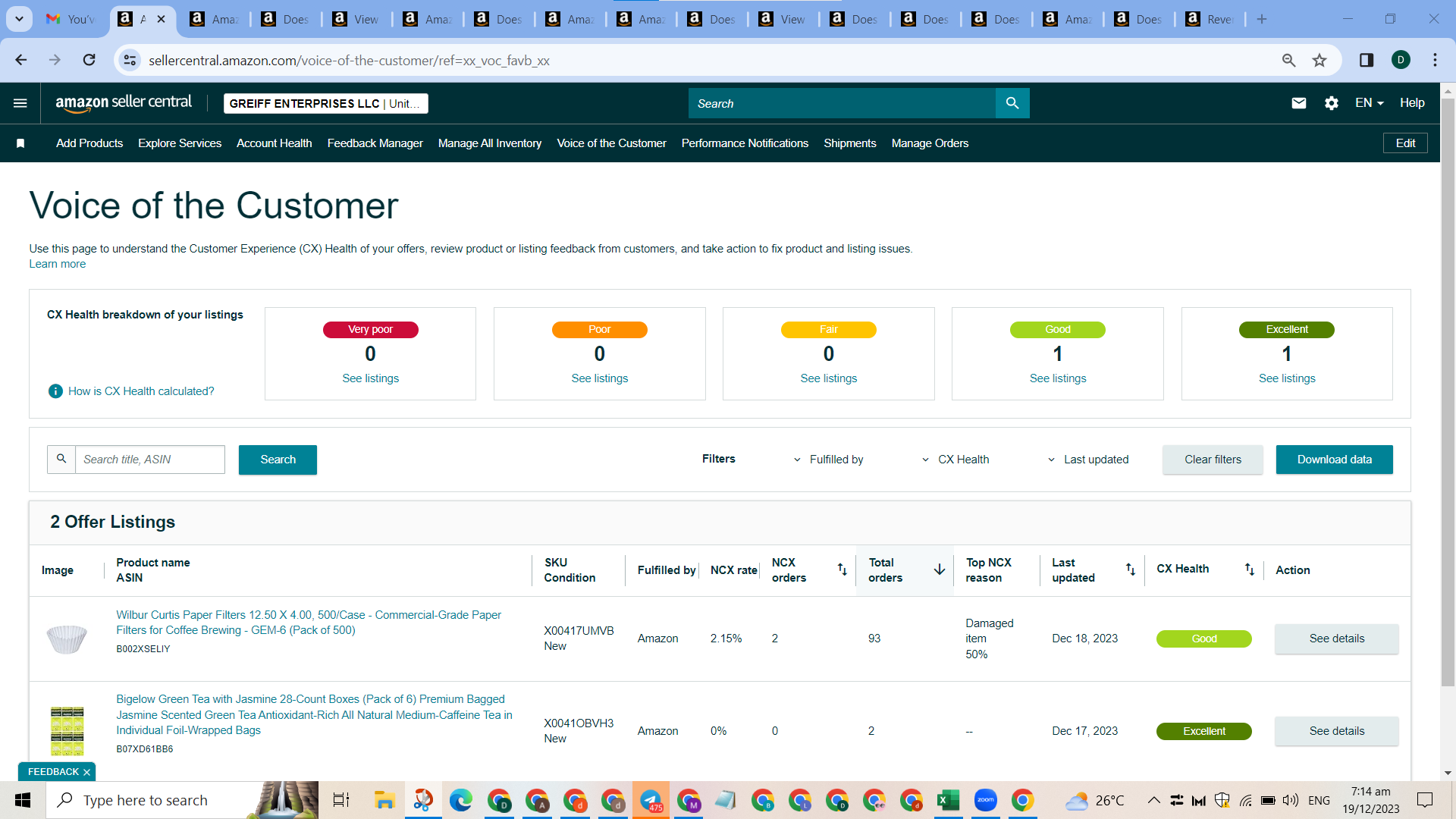Click the Download data button
The image size is (1456, 819).
tap(1334, 460)
